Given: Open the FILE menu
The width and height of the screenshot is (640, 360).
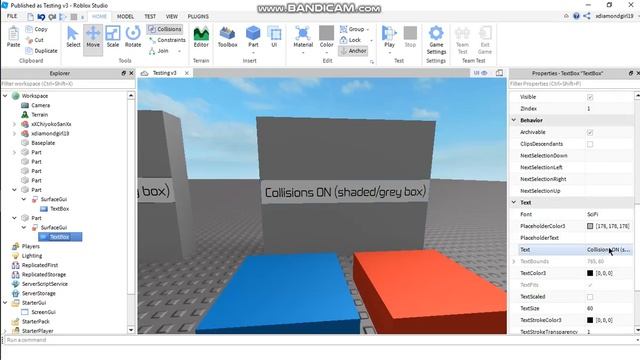Looking at the screenshot, I should click(x=12, y=16).
